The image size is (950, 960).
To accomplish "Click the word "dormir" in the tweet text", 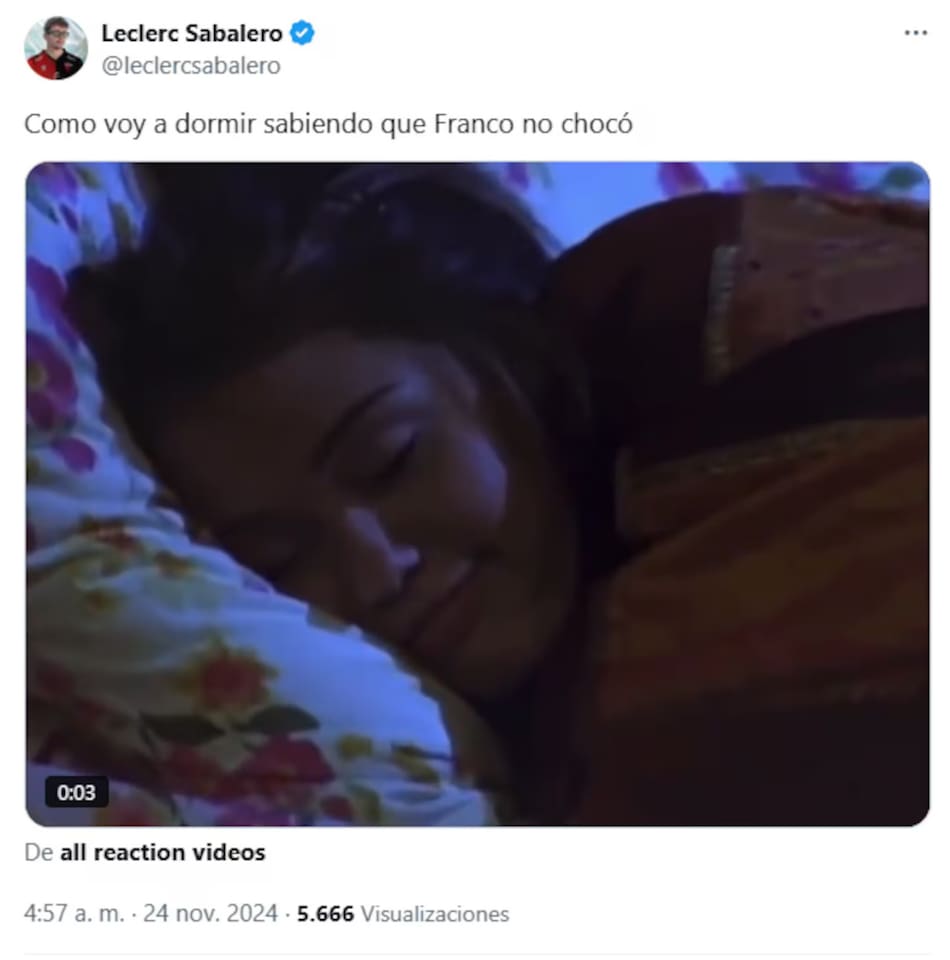I will 215,124.
